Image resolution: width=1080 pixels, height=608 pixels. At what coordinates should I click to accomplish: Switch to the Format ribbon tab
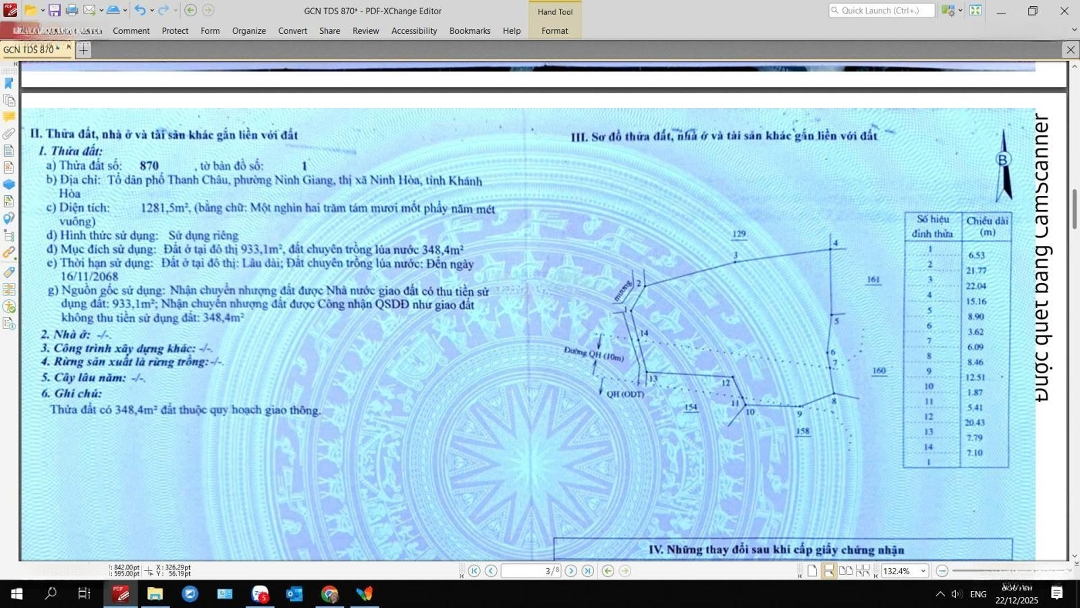(x=555, y=31)
